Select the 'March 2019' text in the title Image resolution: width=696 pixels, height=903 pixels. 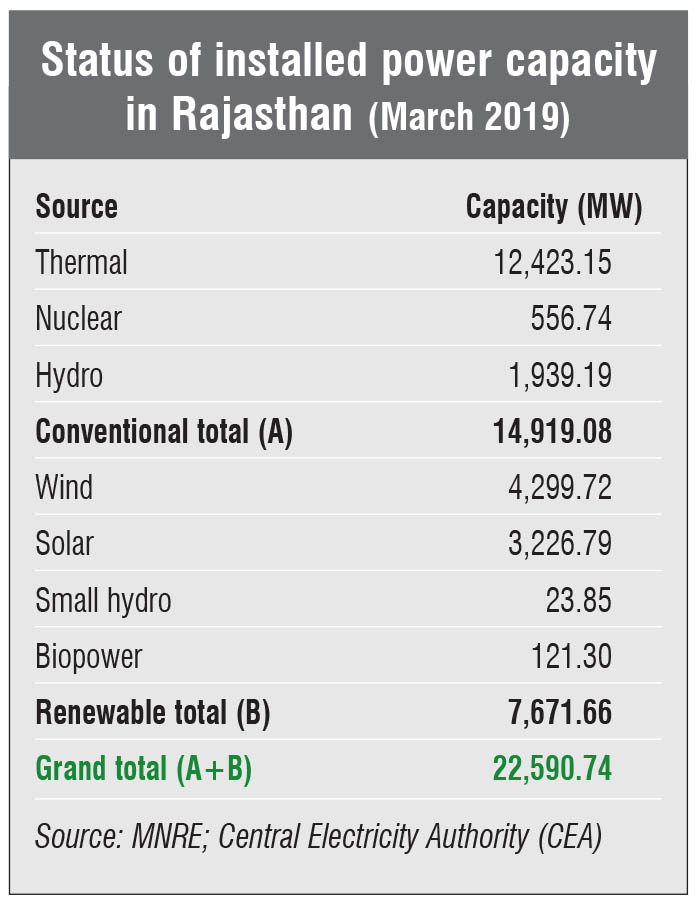pos(469,117)
